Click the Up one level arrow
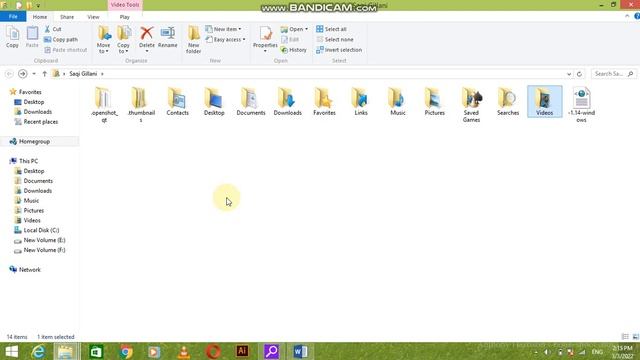Image resolution: width=640 pixels, height=360 pixels. point(44,74)
